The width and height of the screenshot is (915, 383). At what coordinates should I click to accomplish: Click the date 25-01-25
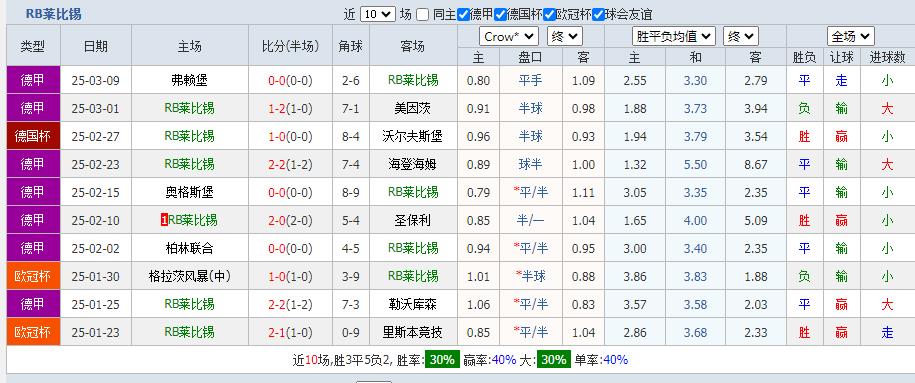(96, 304)
